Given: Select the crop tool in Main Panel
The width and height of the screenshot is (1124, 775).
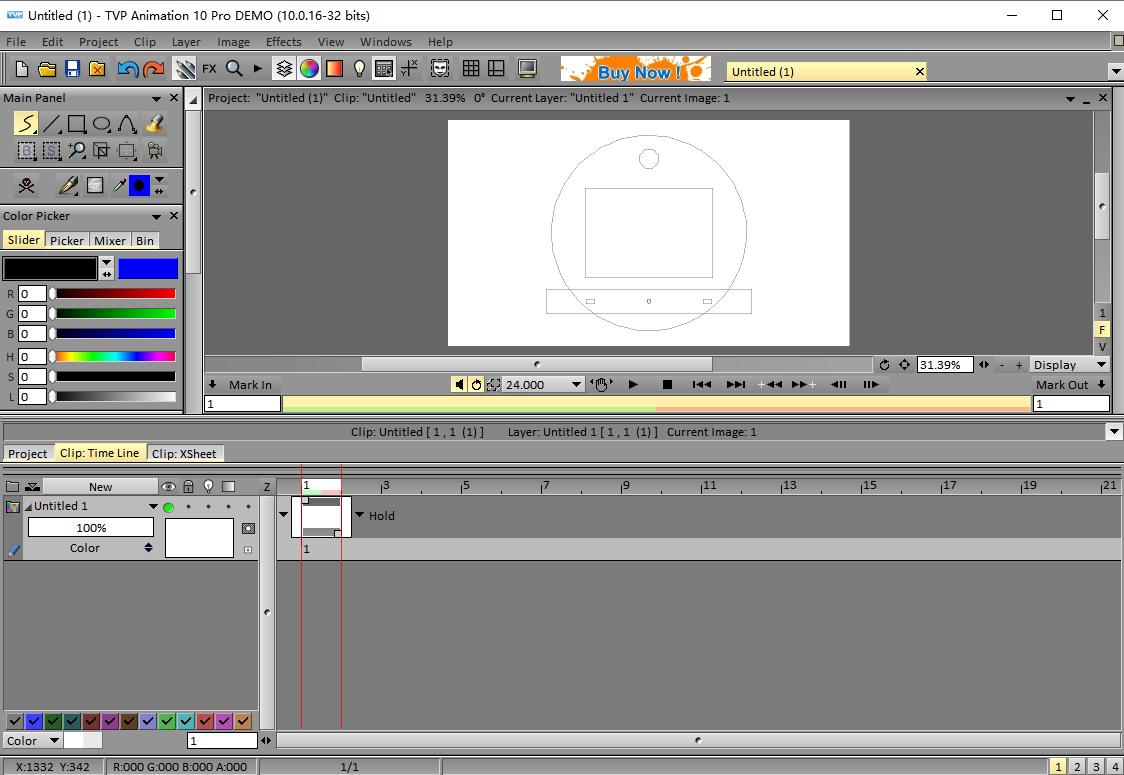Looking at the screenshot, I should (x=101, y=150).
